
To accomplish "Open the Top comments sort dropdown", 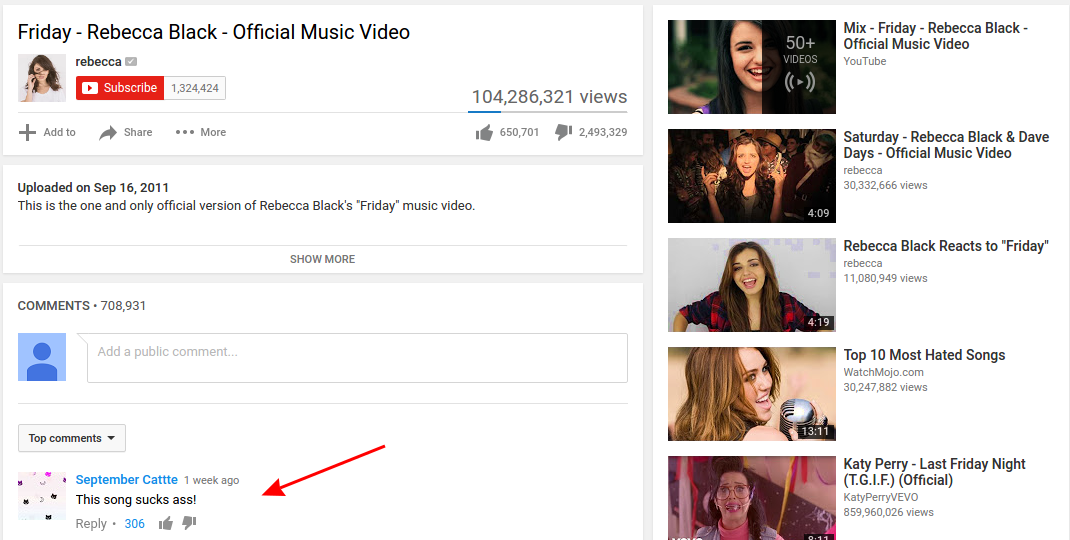I will (x=72, y=438).
